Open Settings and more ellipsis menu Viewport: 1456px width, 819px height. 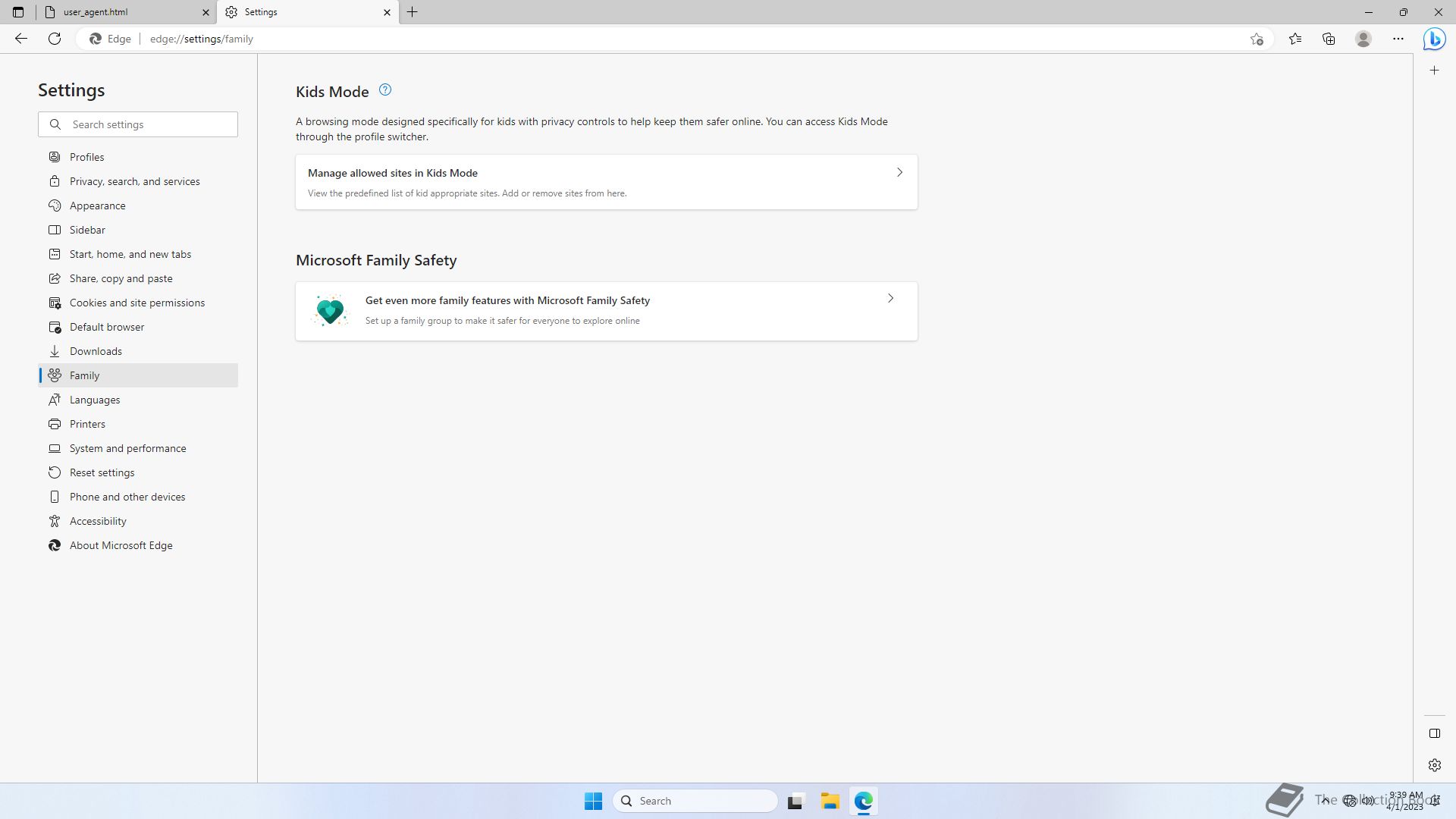point(1398,39)
